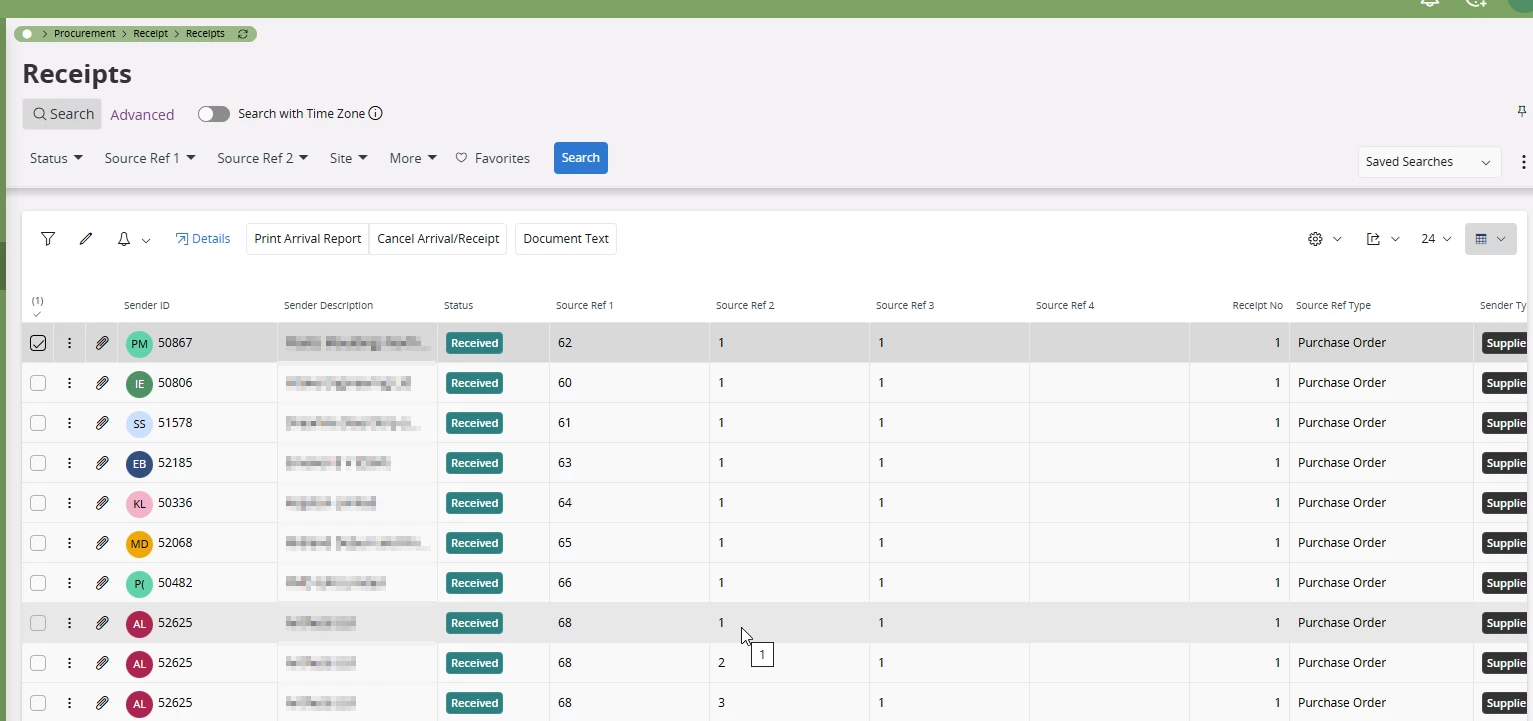Open the gear settings dropdown in the table toolbar
Image resolution: width=1533 pixels, height=721 pixels.
1325,239
